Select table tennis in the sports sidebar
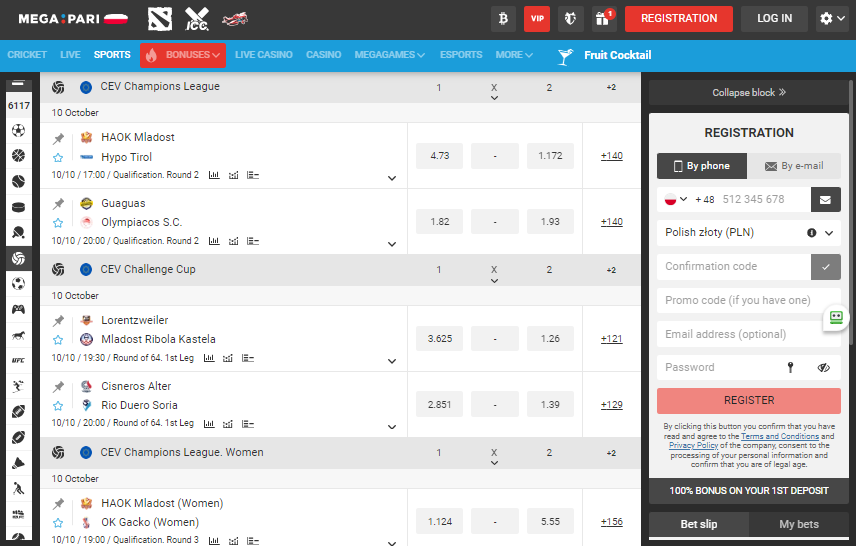This screenshot has width=856, height=546. (x=19, y=233)
